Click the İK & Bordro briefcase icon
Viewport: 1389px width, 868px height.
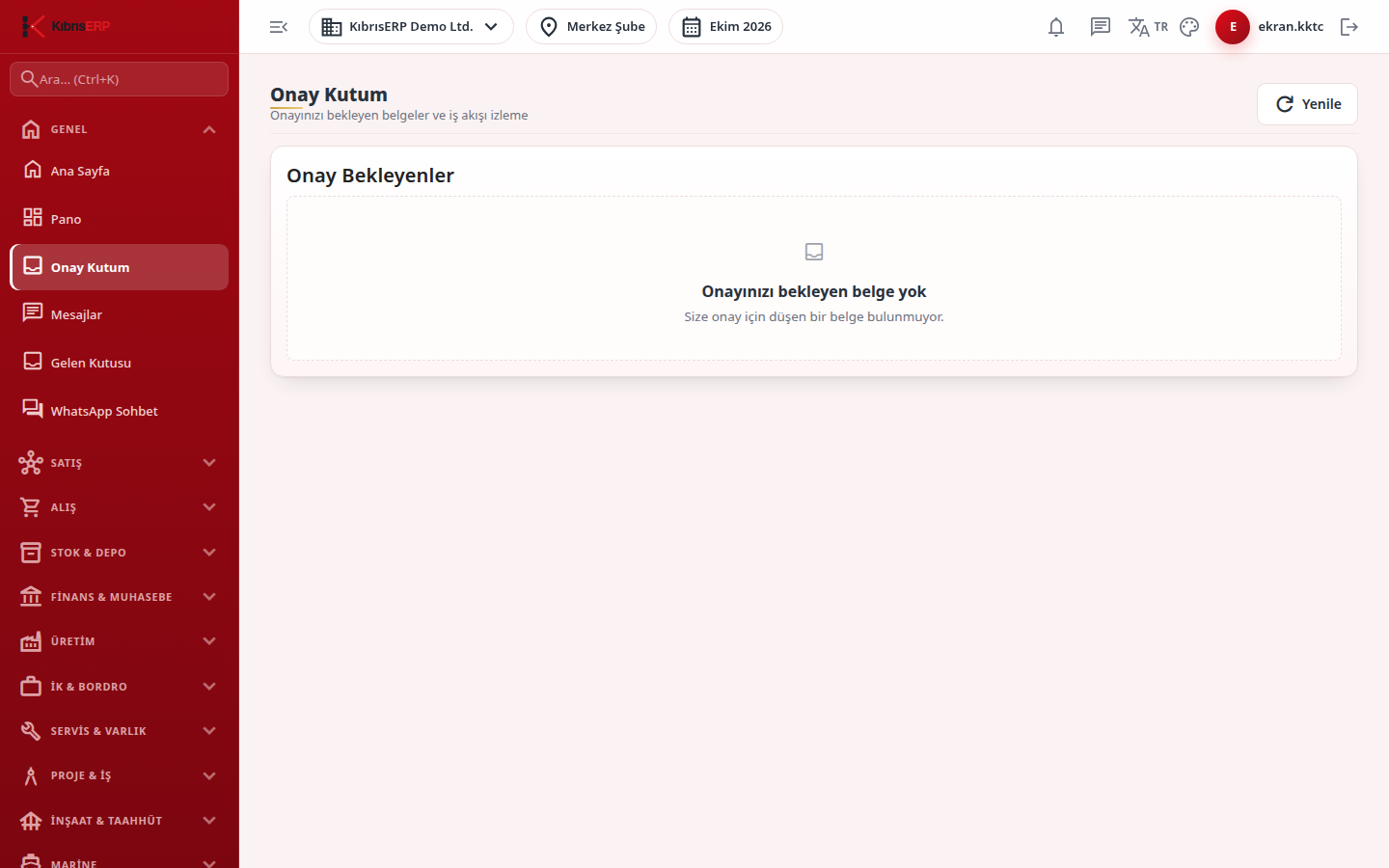point(31,687)
